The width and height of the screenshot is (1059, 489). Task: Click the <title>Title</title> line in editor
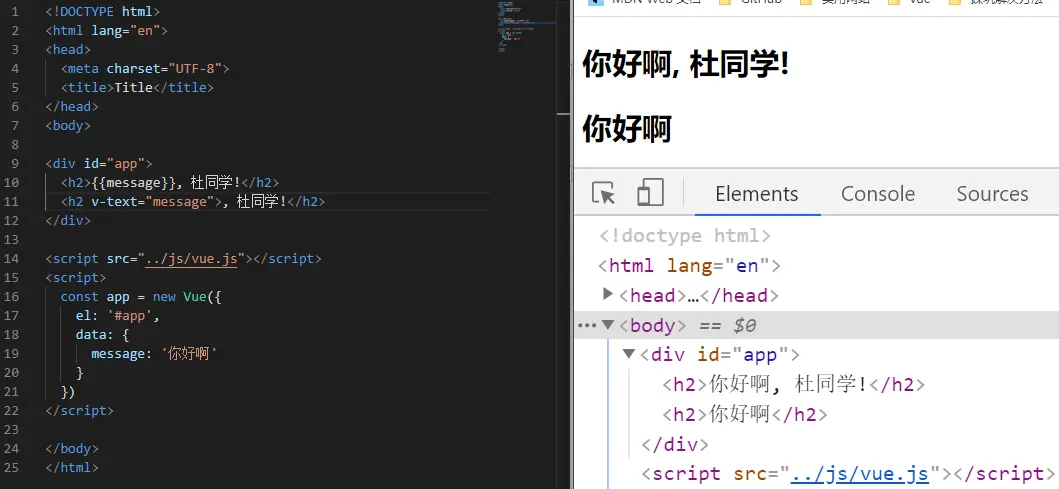pos(137,87)
